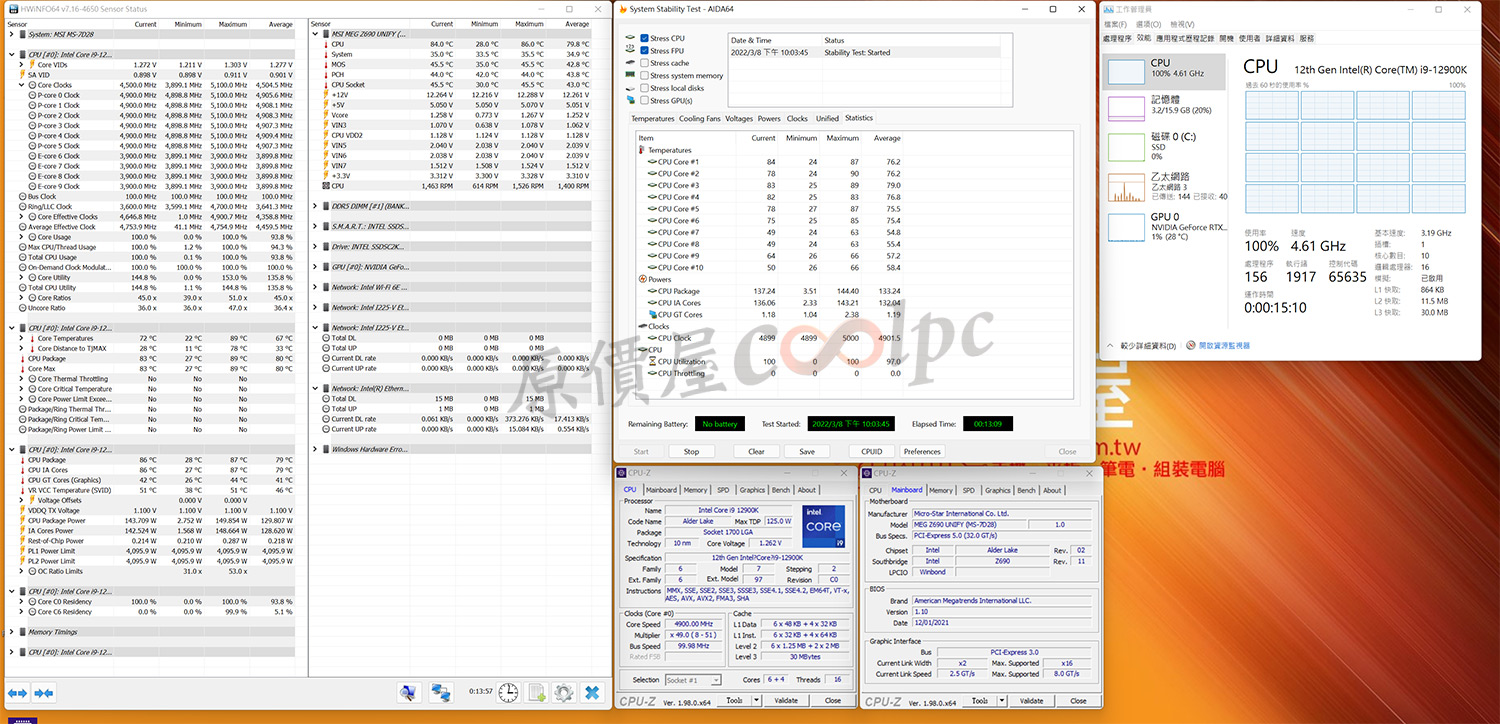Screen dimensions: 1500x724
Task: Open the AIDA64 Clocks tab
Action: pyautogui.click(x=797, y=119)
